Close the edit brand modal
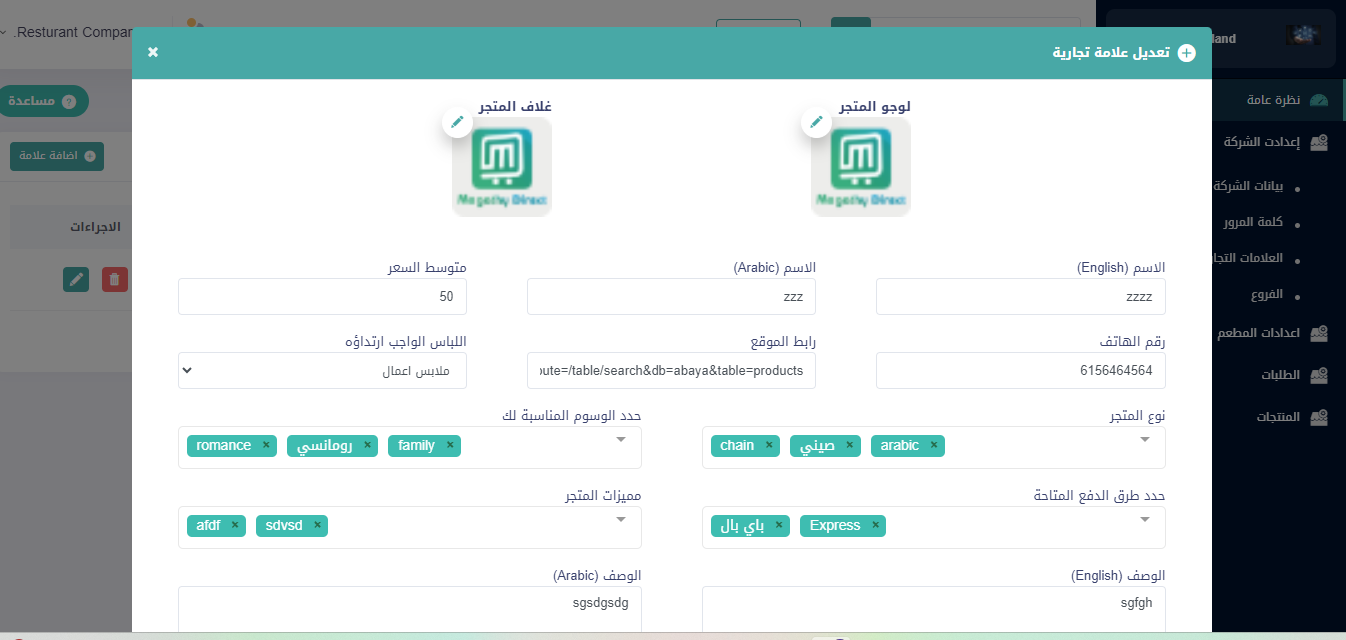The height and width of the screenshot is (640, 1346). 153,52
